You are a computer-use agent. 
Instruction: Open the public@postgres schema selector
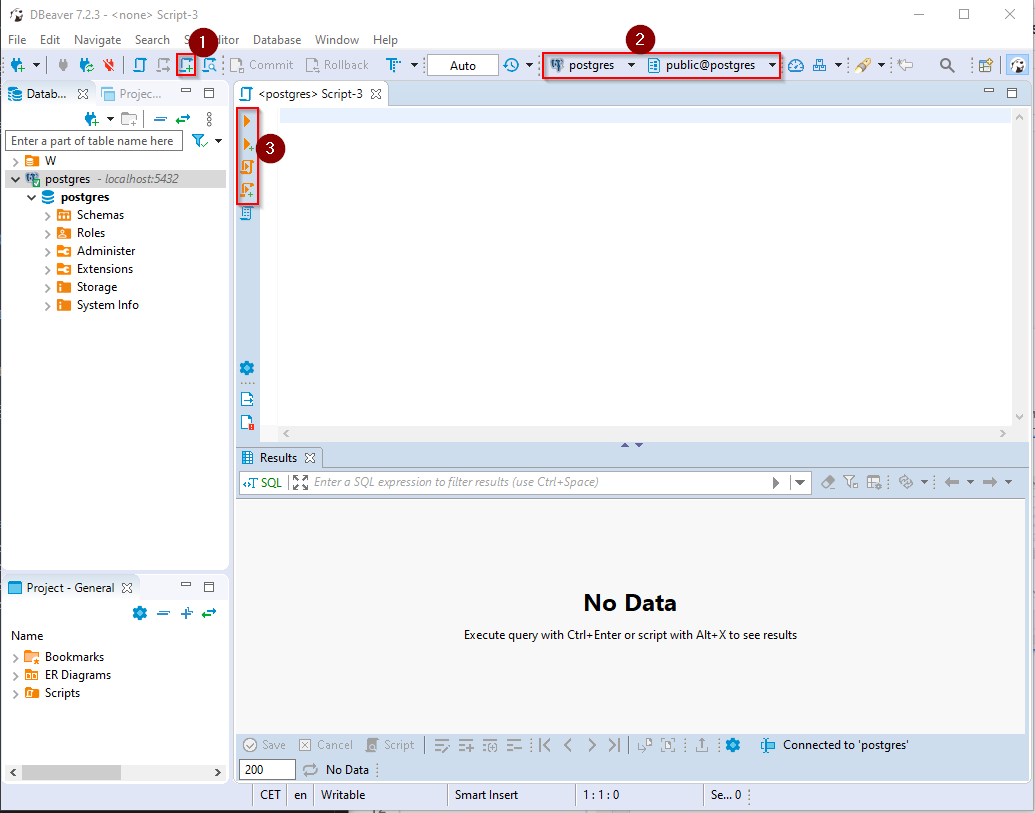[712, 65]
